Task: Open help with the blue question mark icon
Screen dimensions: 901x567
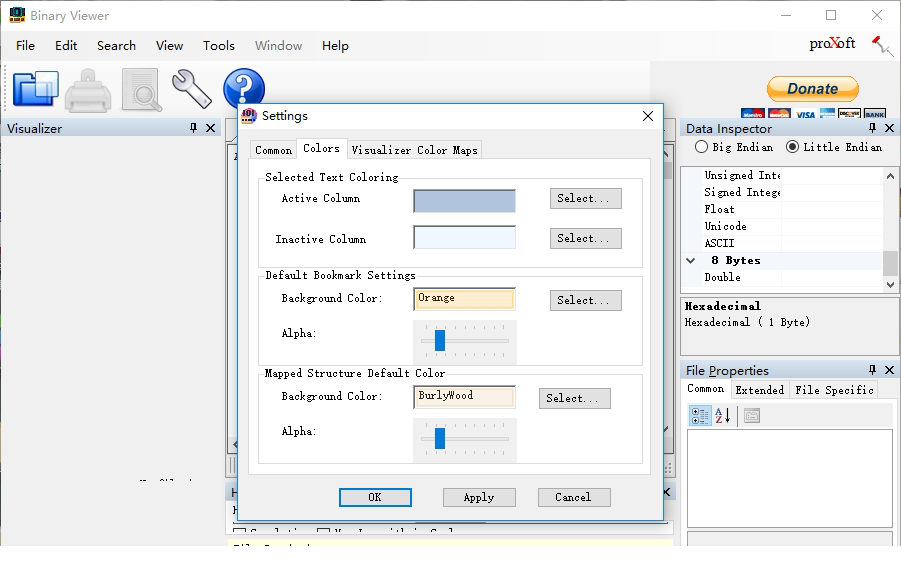Action: (244, 87)
